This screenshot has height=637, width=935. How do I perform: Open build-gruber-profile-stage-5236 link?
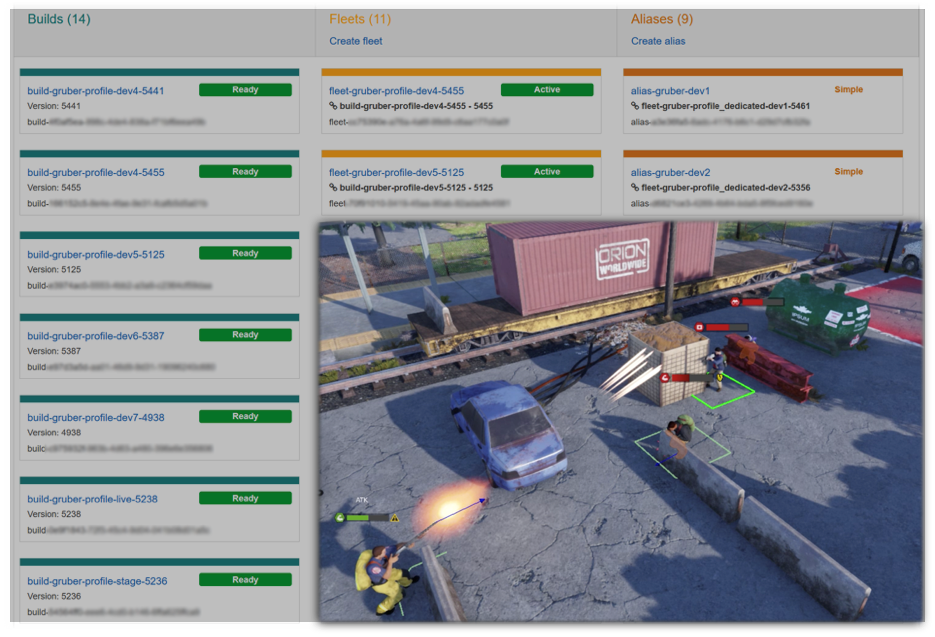(97, 581)
